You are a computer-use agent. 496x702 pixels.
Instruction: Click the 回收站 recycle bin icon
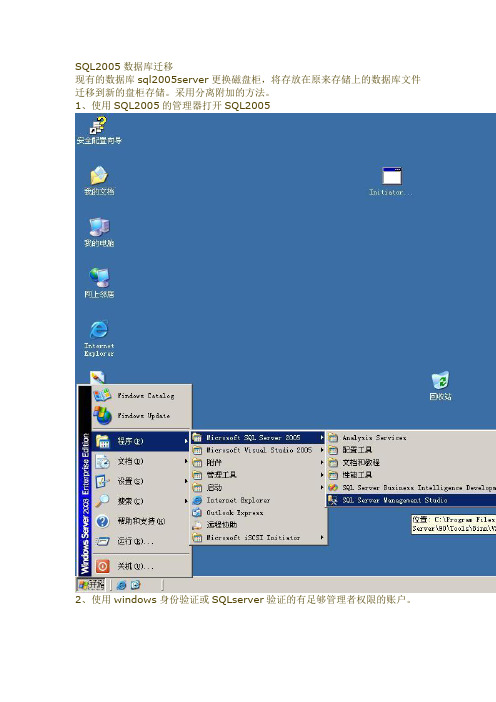click(x=440, y=386)
